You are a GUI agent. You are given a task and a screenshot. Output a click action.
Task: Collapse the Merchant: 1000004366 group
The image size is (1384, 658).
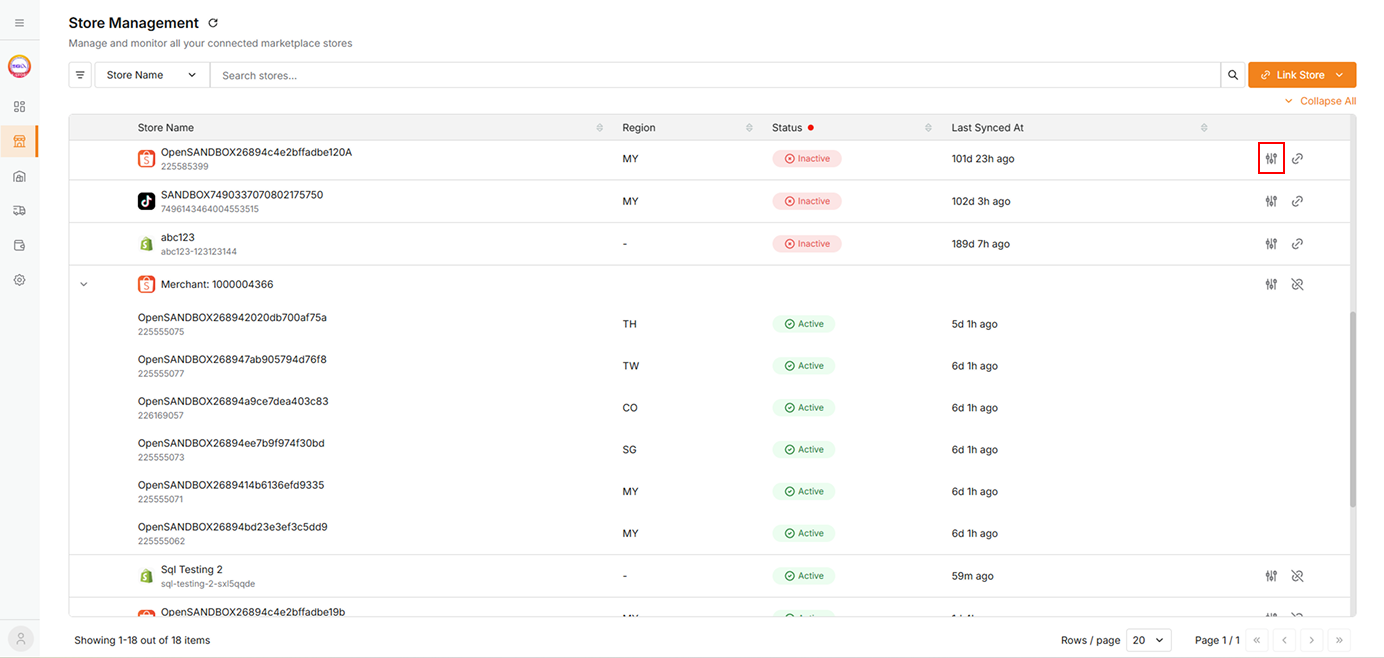[x=84, y=285]
